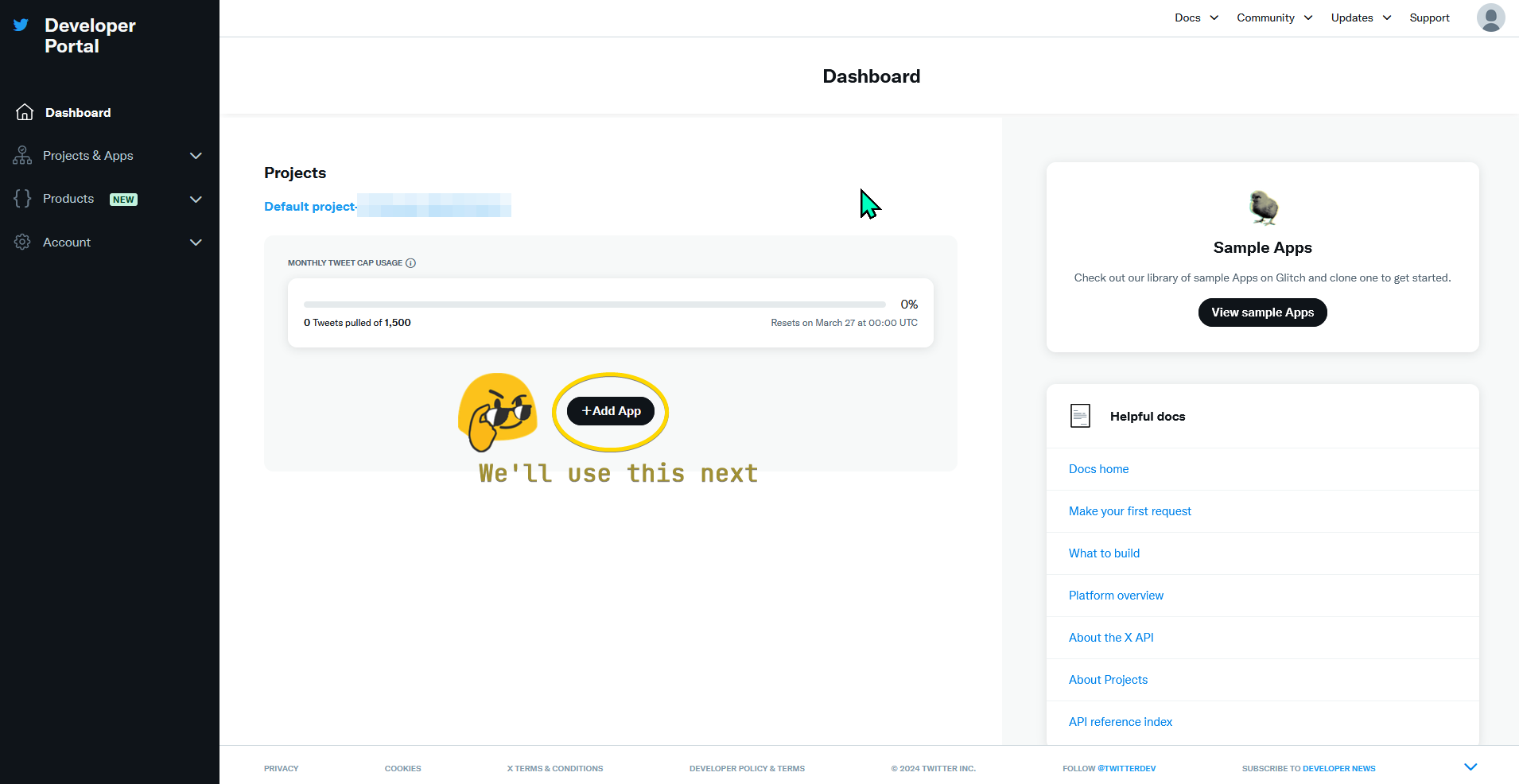This screenshot has width=1519, height=784.
Task: Select the Dashboard home icon
Action: (24, 112)
